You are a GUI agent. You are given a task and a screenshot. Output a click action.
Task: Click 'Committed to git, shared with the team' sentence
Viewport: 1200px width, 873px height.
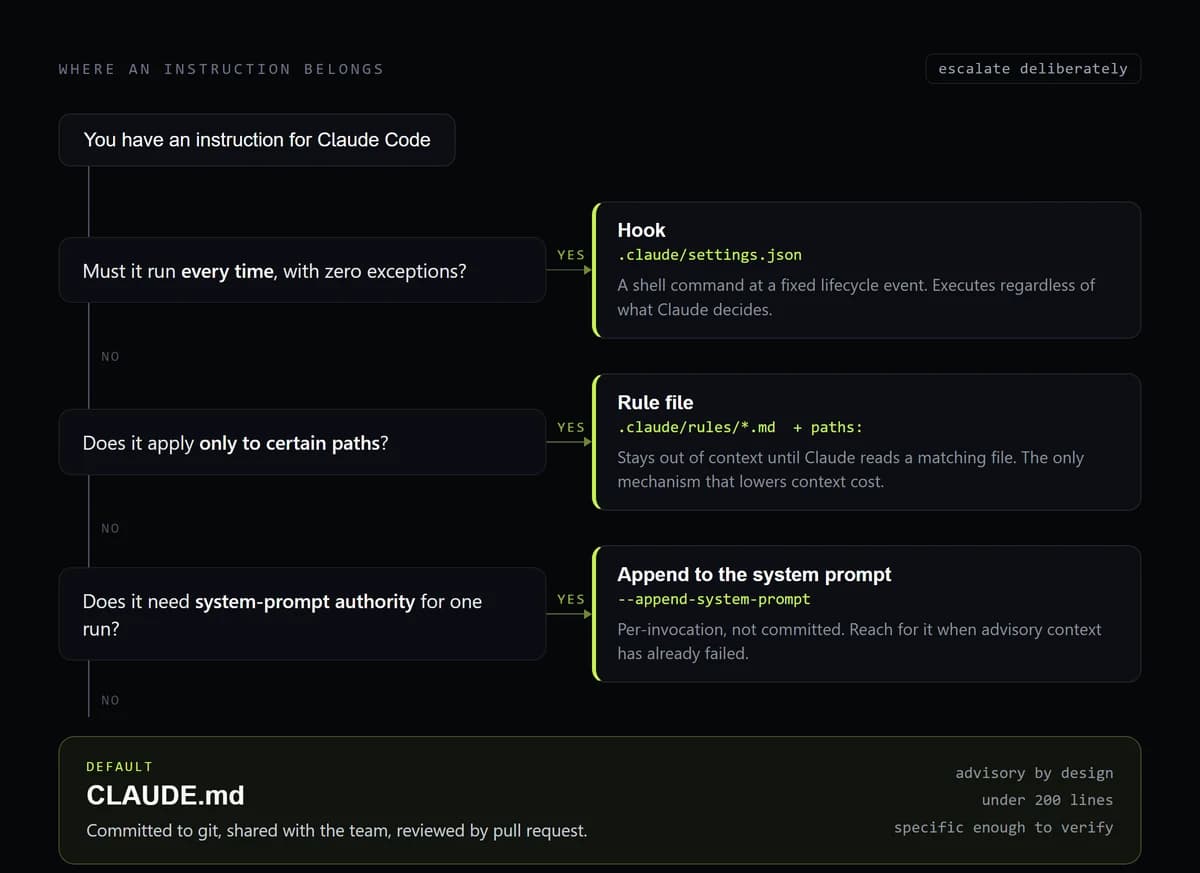click(336, 830)
